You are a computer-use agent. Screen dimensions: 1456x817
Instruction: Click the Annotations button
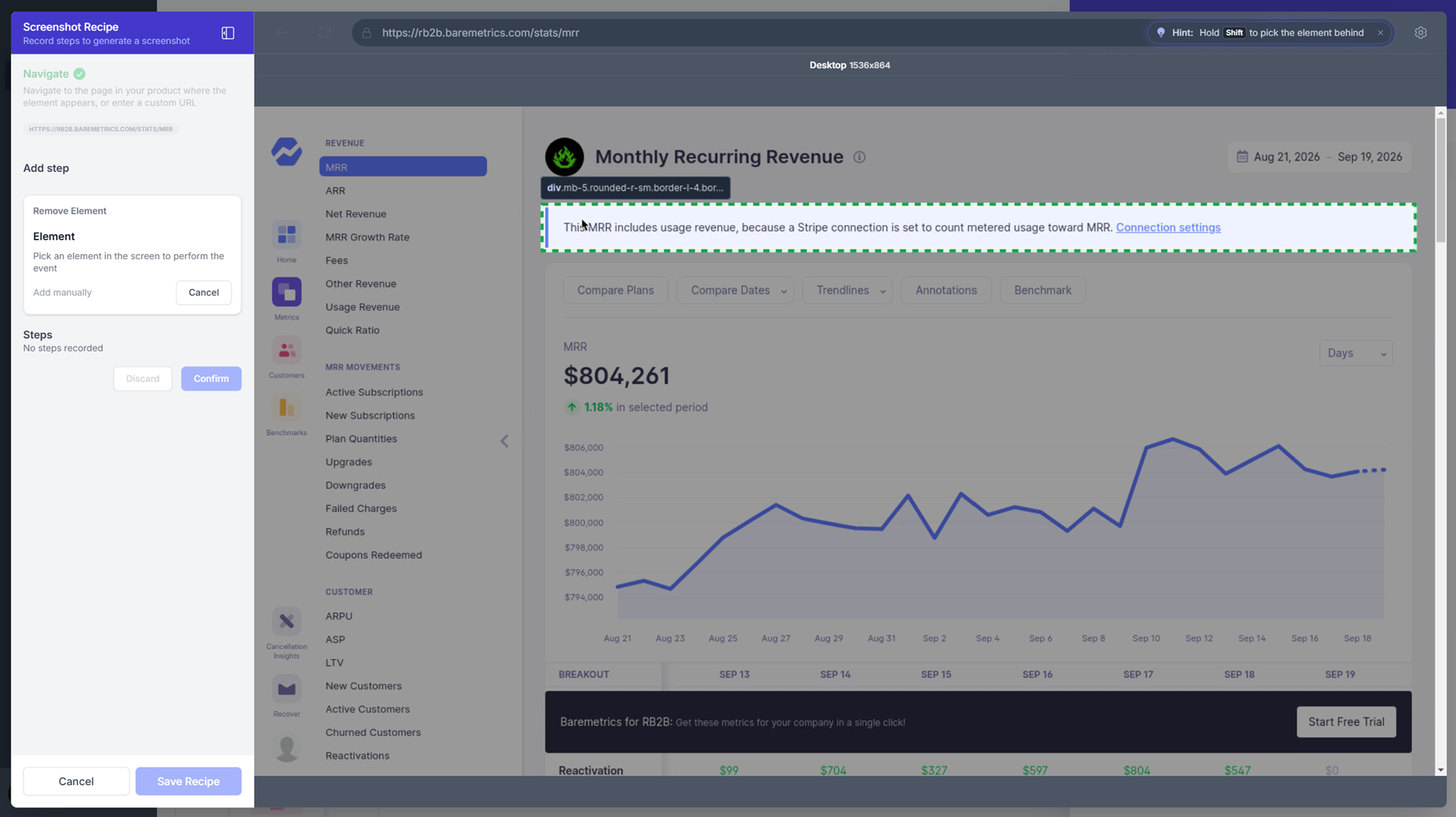(x=946, y=290)
